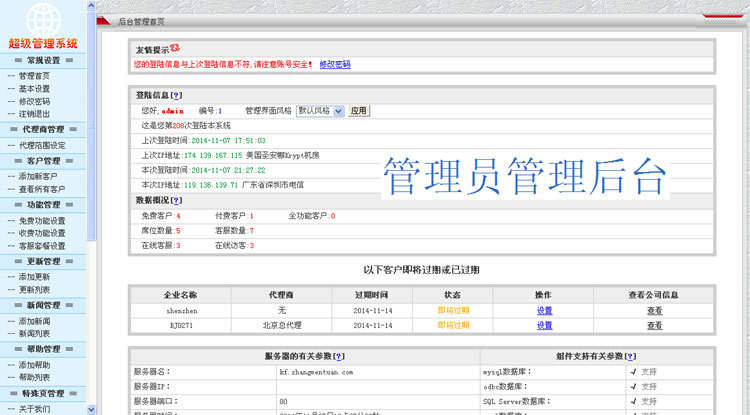Click the help link next to 数据概况
This screenshot has height=415, width=750.
(176, 200)
